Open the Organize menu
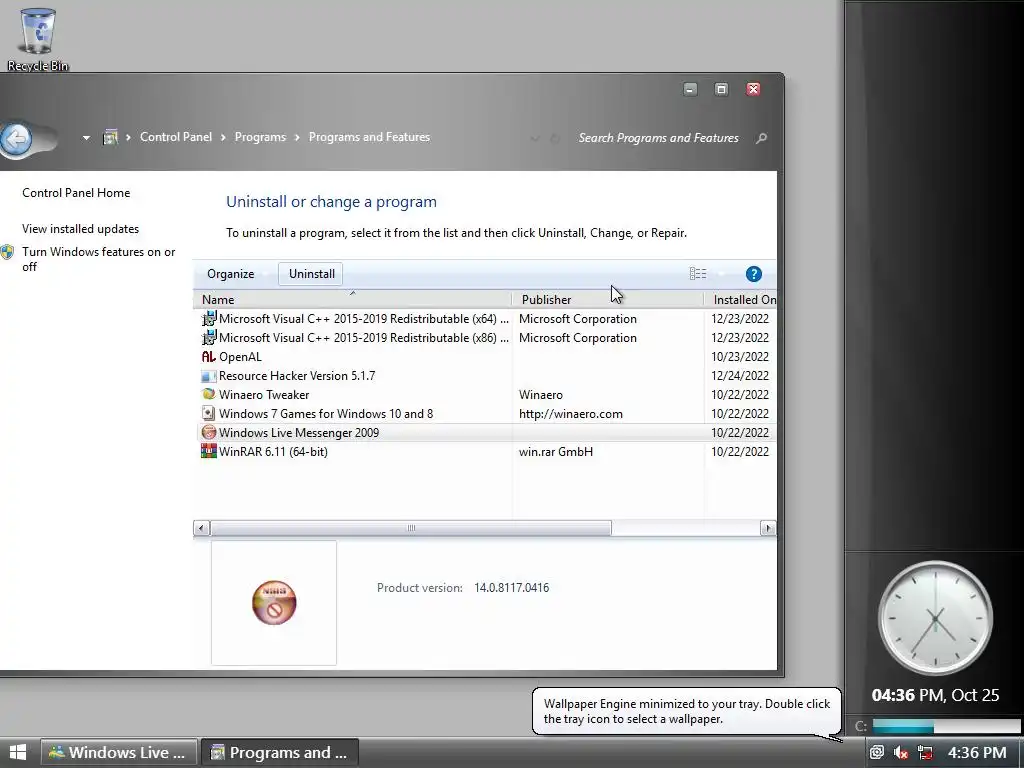This screenshot has height=768, width=1024. [231, 274]
